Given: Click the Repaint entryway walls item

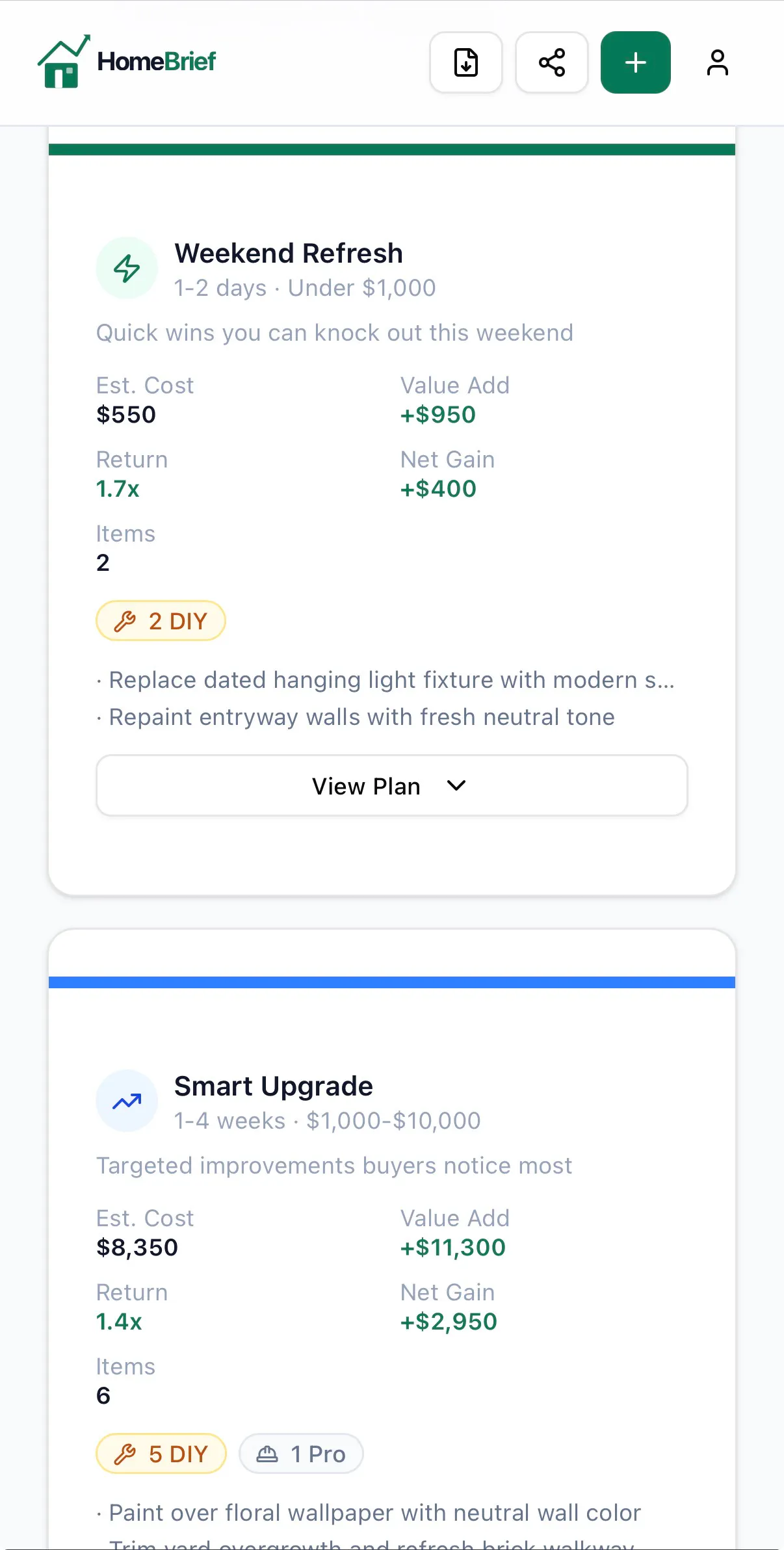Looking at the screenshot, I should pyautogui.click(x=356, y=717).
